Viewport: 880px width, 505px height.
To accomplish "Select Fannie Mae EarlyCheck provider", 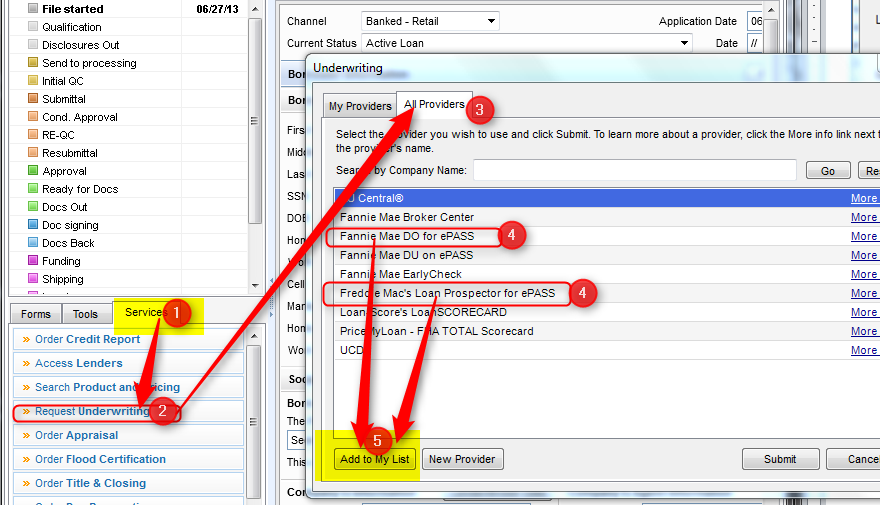I will pyautogui.click(x=607, y=274).
